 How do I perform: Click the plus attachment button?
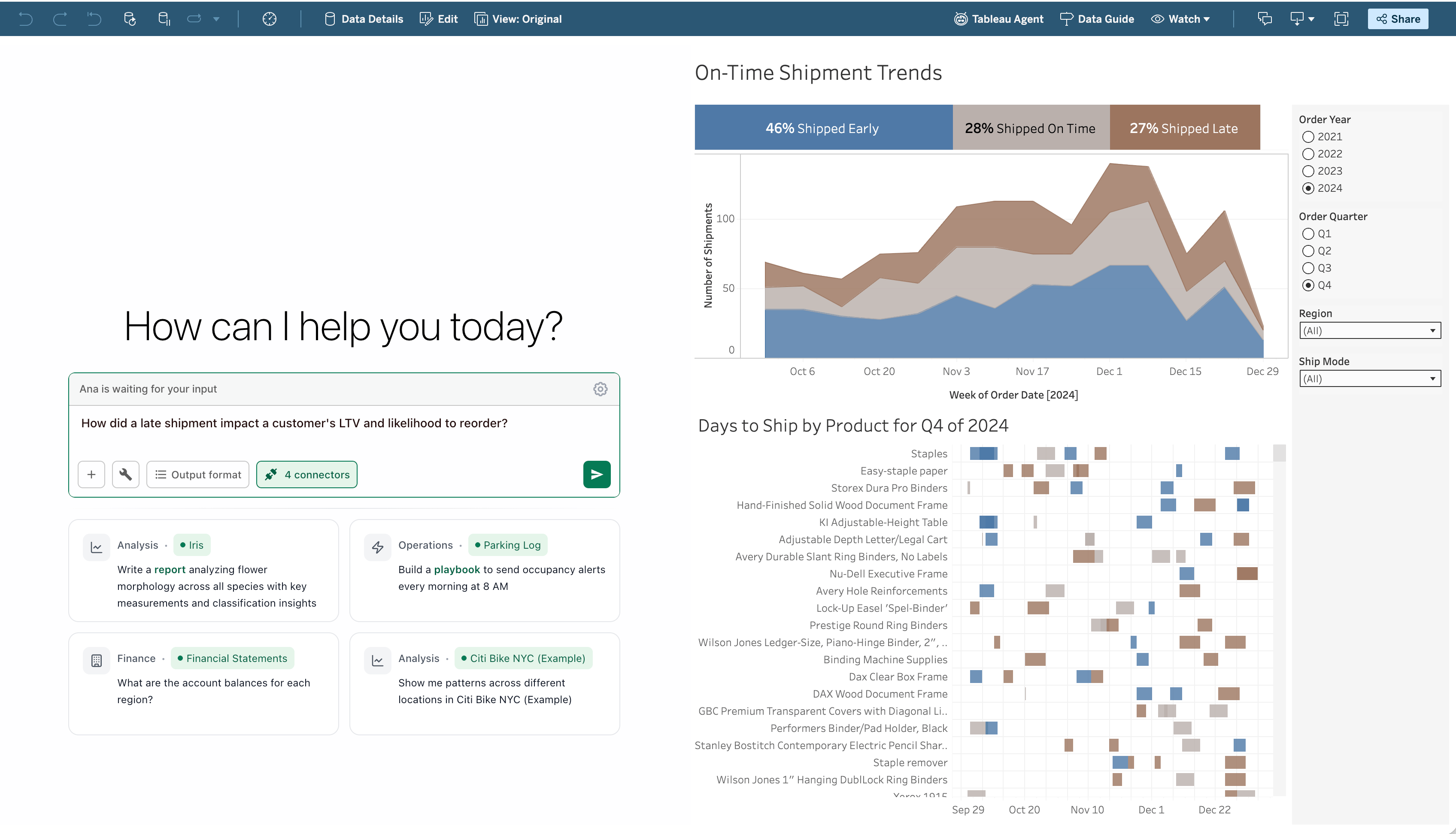(x=91, y=474)
